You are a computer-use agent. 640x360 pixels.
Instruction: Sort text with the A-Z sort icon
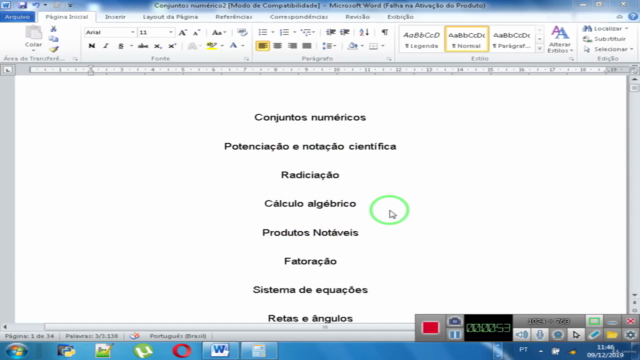coord(364,32)
